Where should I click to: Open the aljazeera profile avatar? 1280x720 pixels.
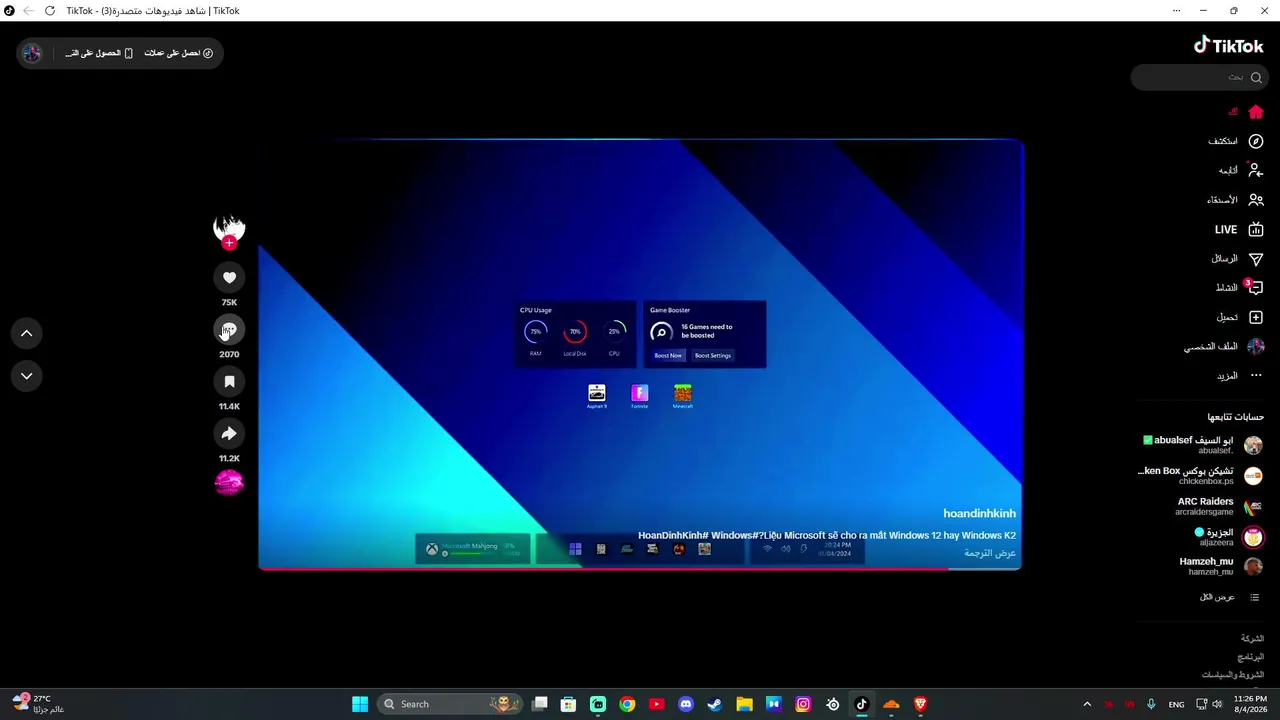(1253, 538)
